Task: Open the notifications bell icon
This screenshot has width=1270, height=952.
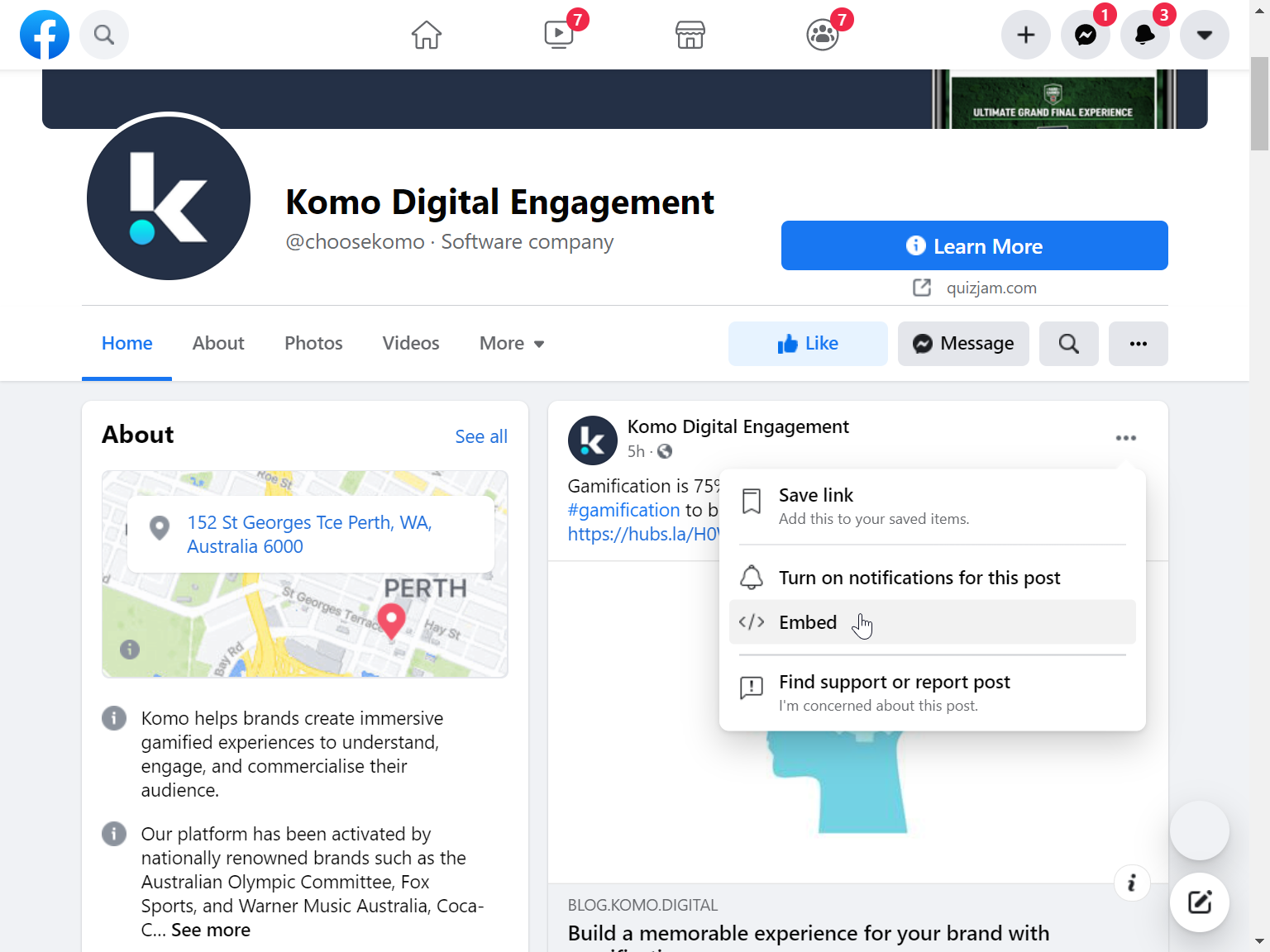Action: 1144,35
